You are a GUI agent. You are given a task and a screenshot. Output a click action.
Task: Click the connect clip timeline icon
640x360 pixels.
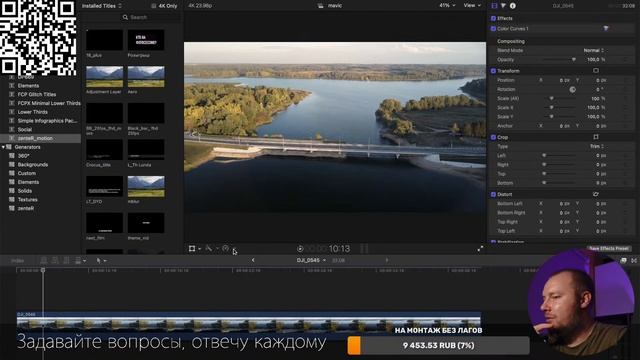click(43, 260)
